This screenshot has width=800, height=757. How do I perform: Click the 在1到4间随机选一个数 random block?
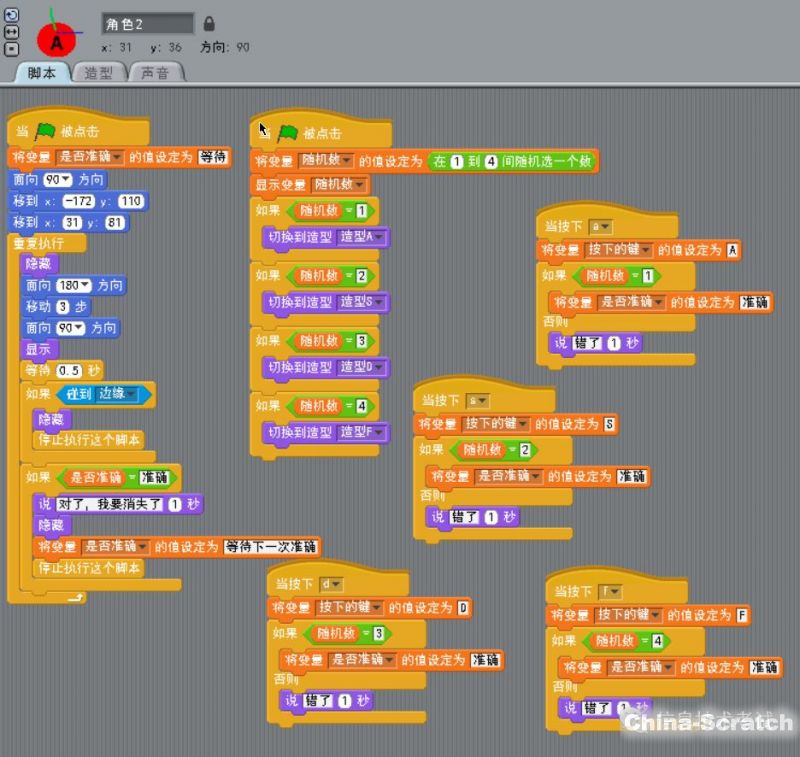[x=510, y=161]
